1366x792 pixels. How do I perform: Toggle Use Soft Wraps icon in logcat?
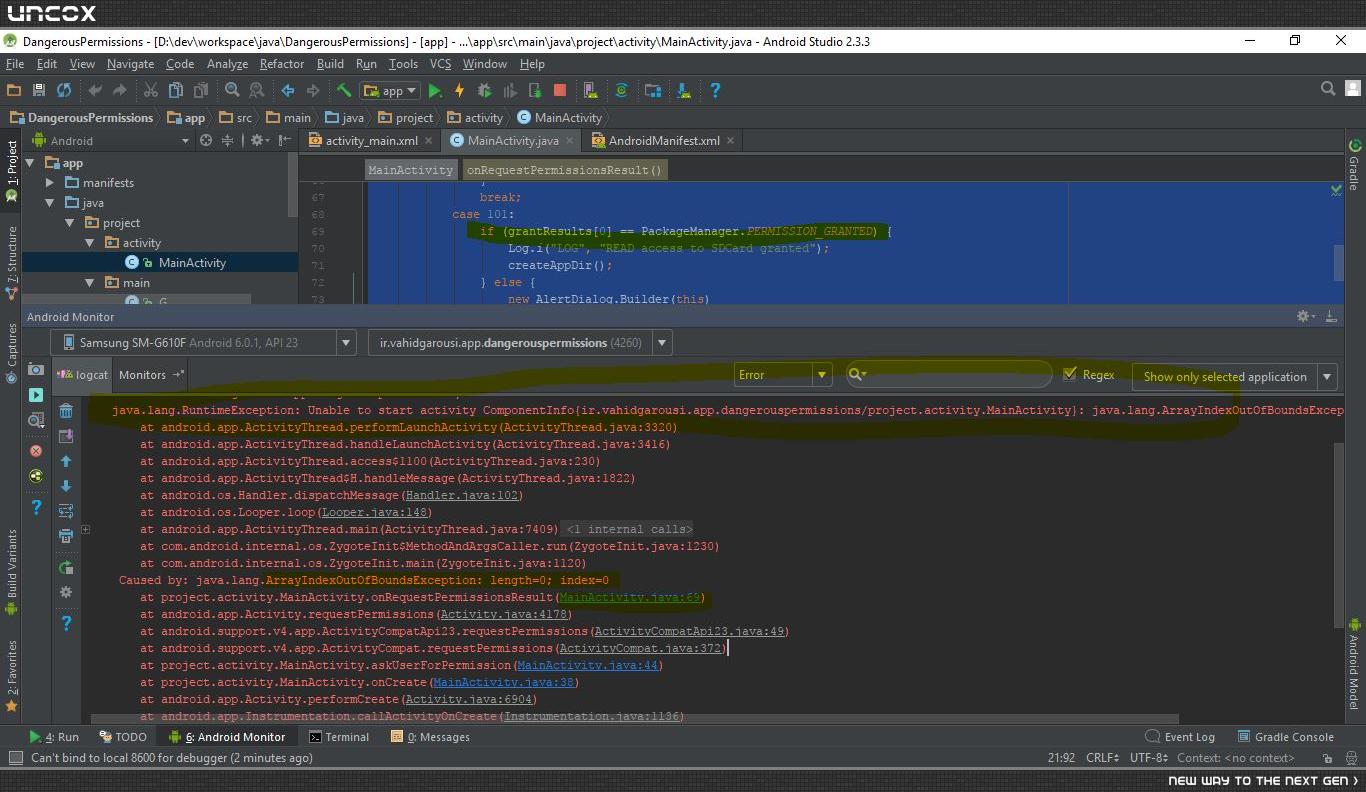click(x=66, y=511)
